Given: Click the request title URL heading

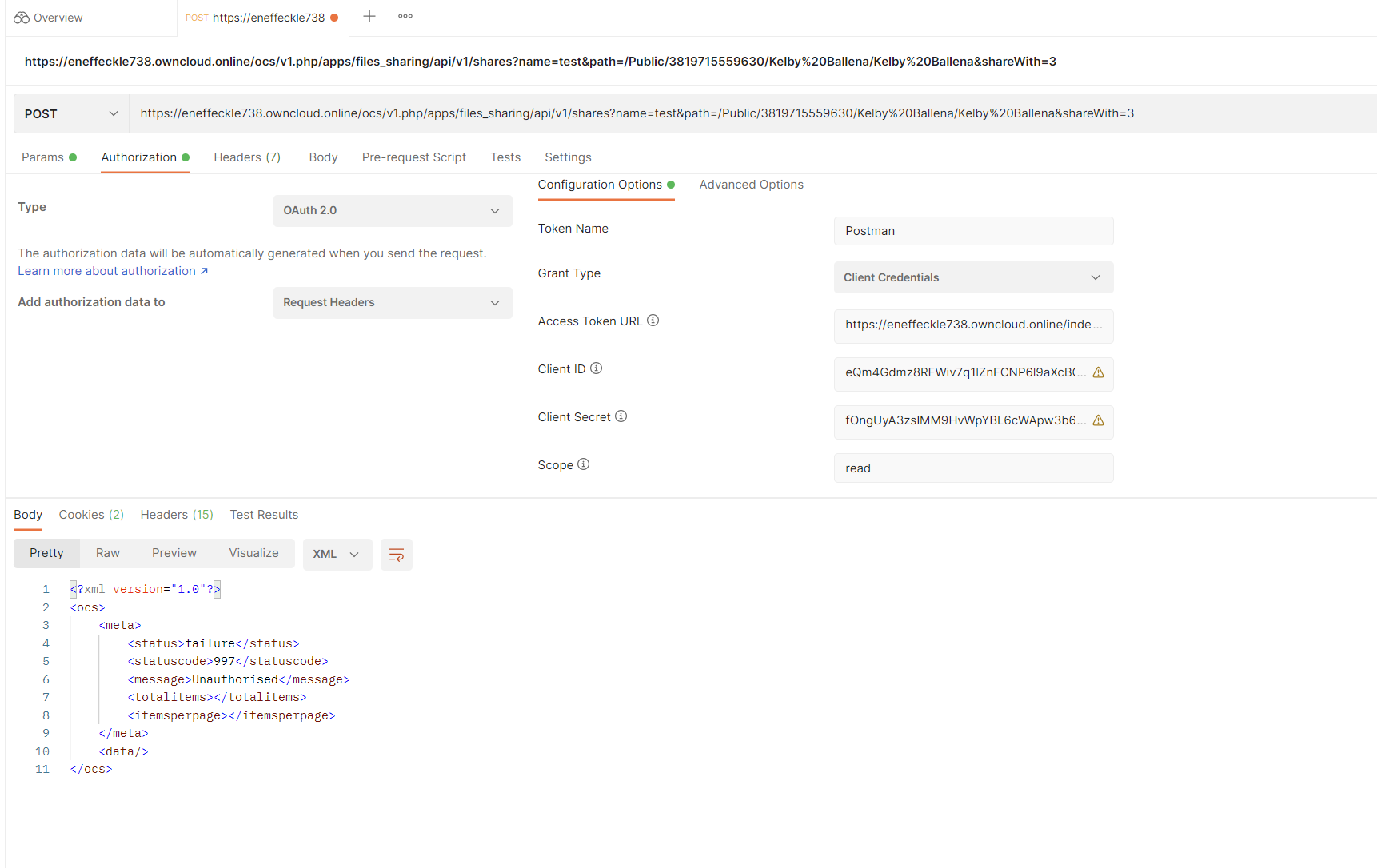Looking at the screenshot, I should 541,62.
